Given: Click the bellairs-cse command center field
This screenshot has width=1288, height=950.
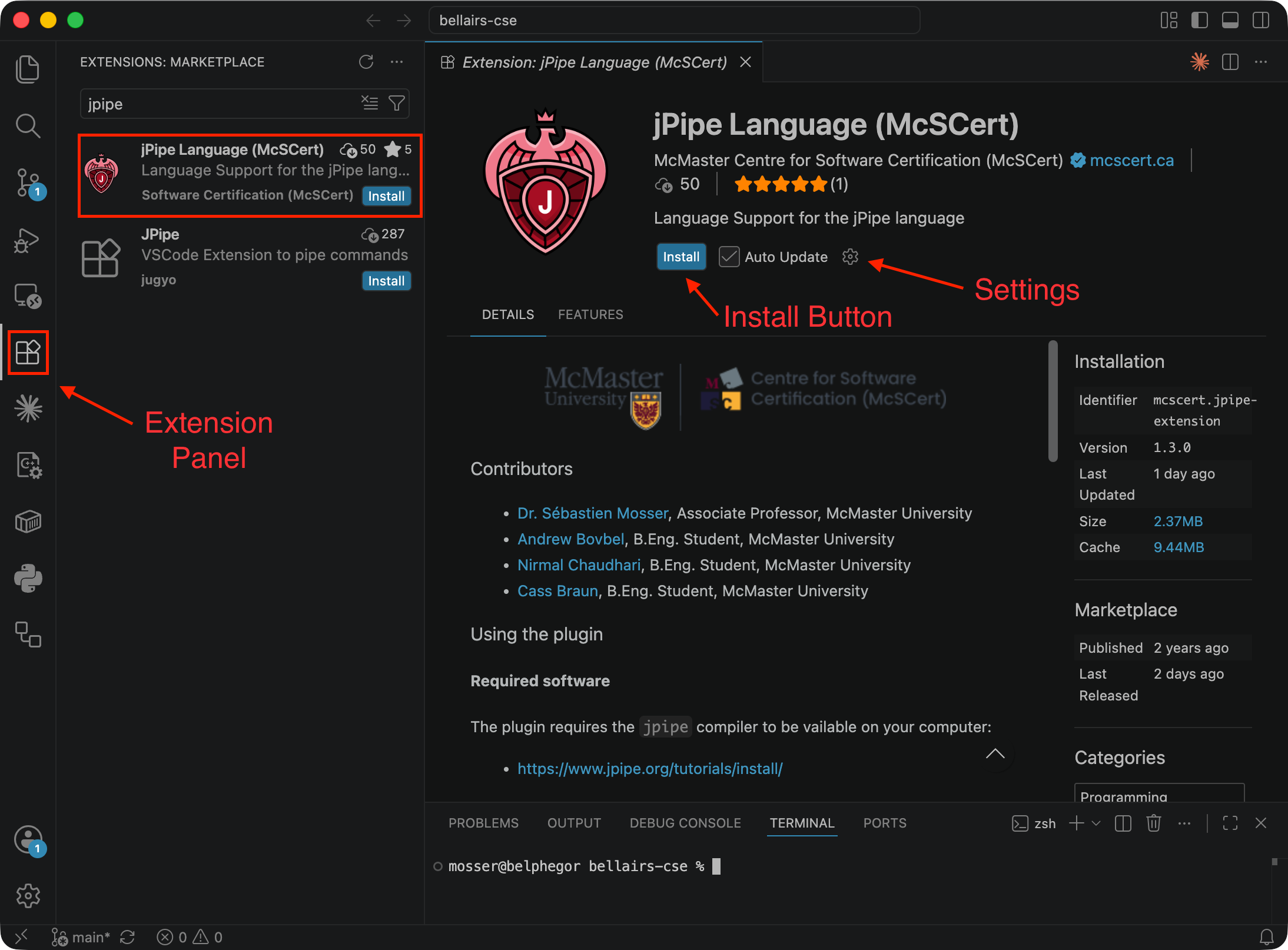Looking at the screenshot, I should [674, 21].
